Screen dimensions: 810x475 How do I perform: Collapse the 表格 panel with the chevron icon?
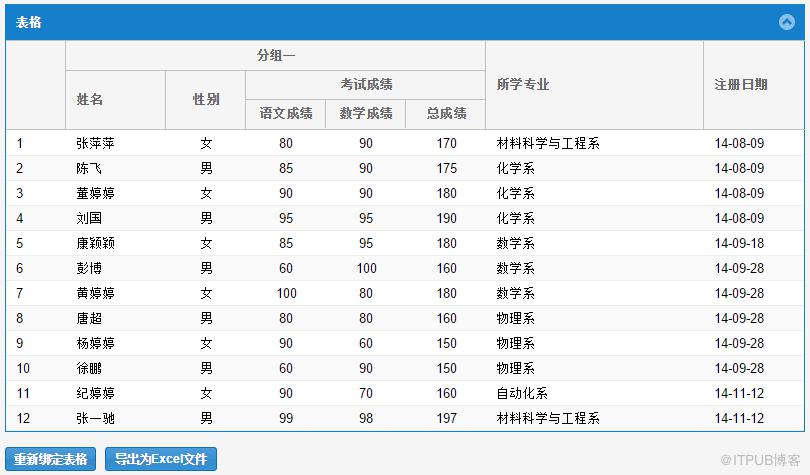[x=787, y=22]
